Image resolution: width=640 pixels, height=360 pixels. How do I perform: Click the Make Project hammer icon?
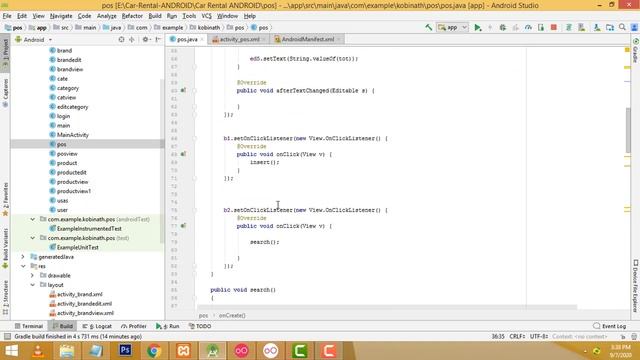(429, 27)
